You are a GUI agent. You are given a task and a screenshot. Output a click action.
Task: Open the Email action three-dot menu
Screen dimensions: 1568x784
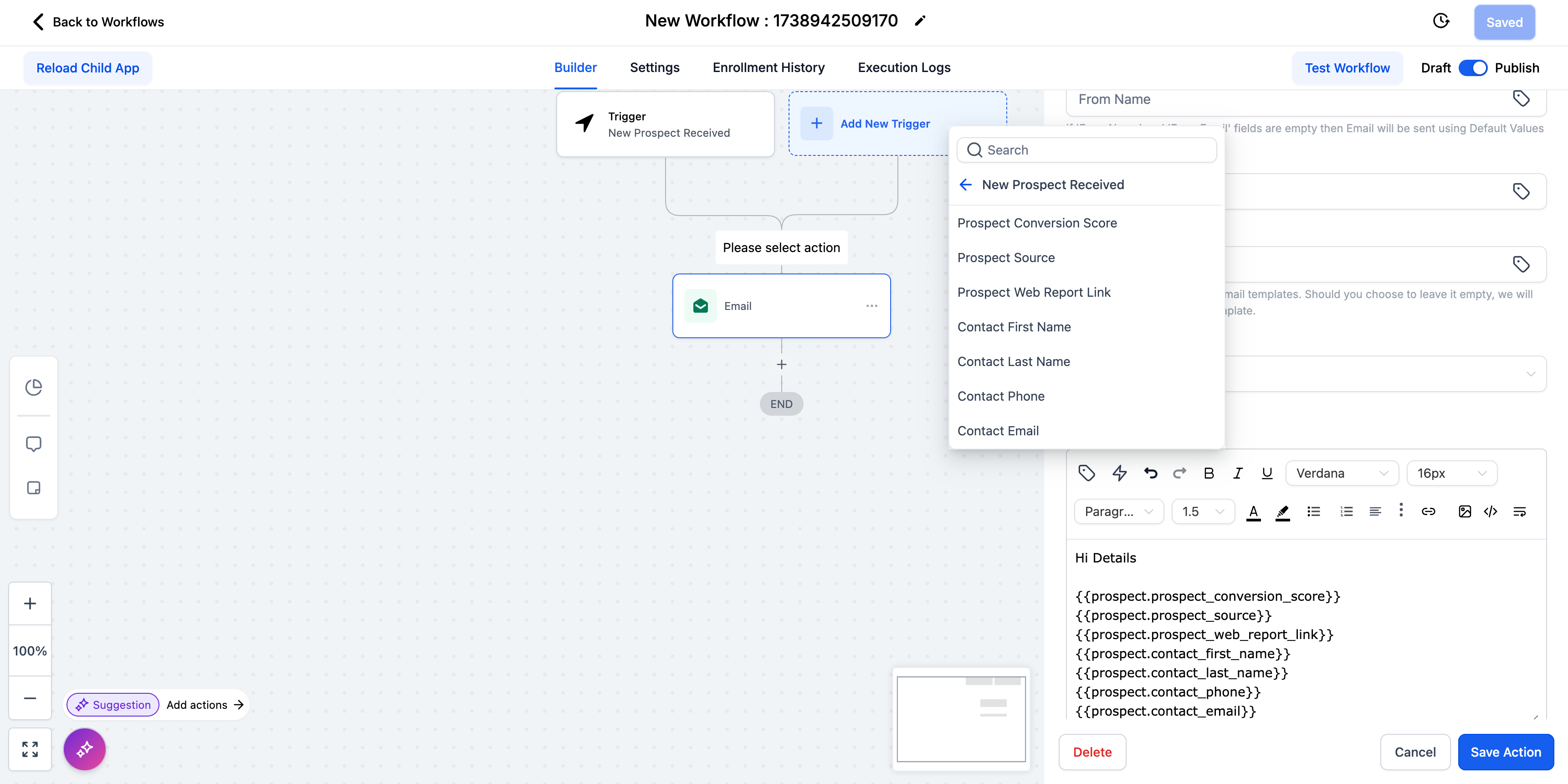click(871, 306)
